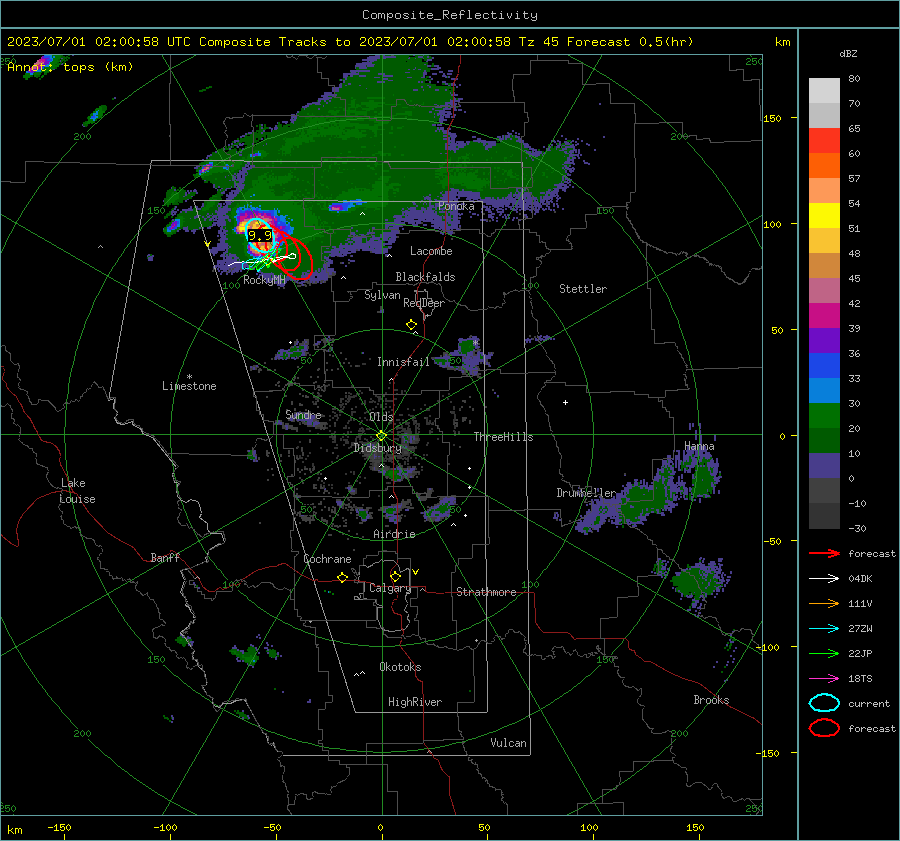Viewport: 900px width, 841px height.
Task: Click the Hanna city label
Action: pyautogui.click(x=699, y=446)
